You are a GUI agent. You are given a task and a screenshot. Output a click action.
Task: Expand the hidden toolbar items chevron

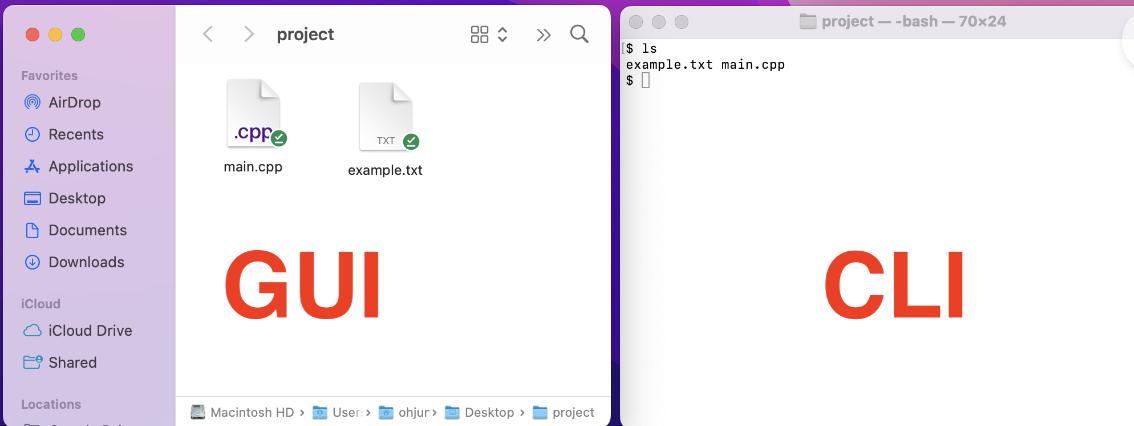coord(543,34)
